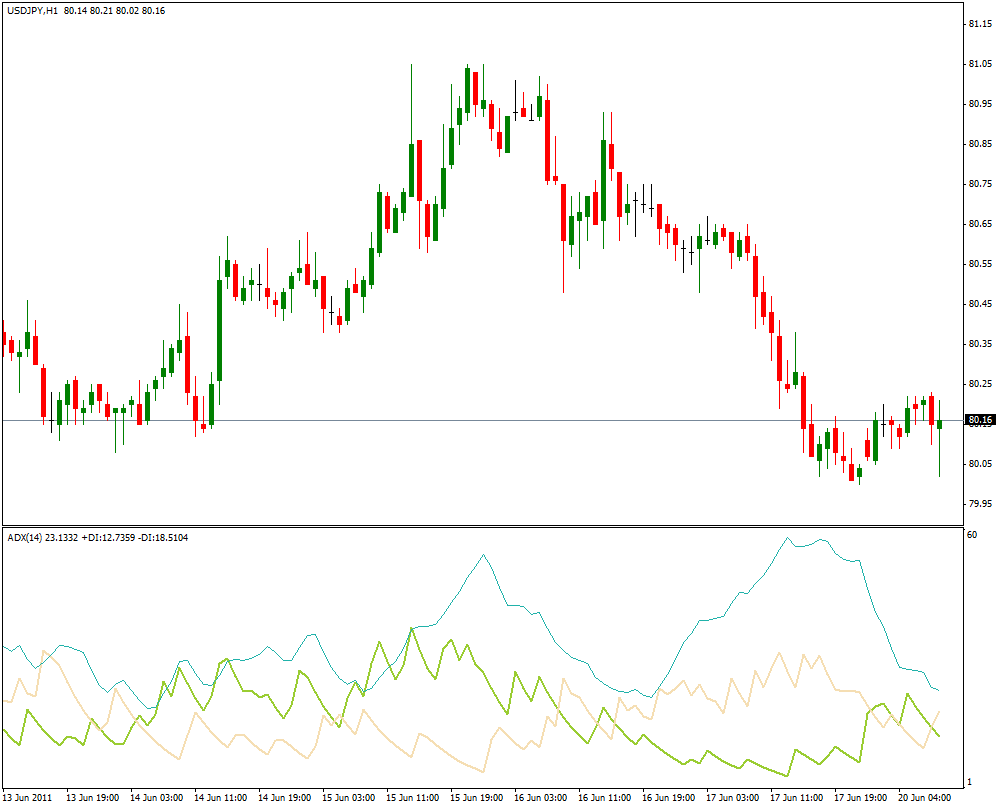This screenshot has height=806, width=1003.
Task: Click the 13 Jun 19:00 time label
Action: (x=93, y=798)
